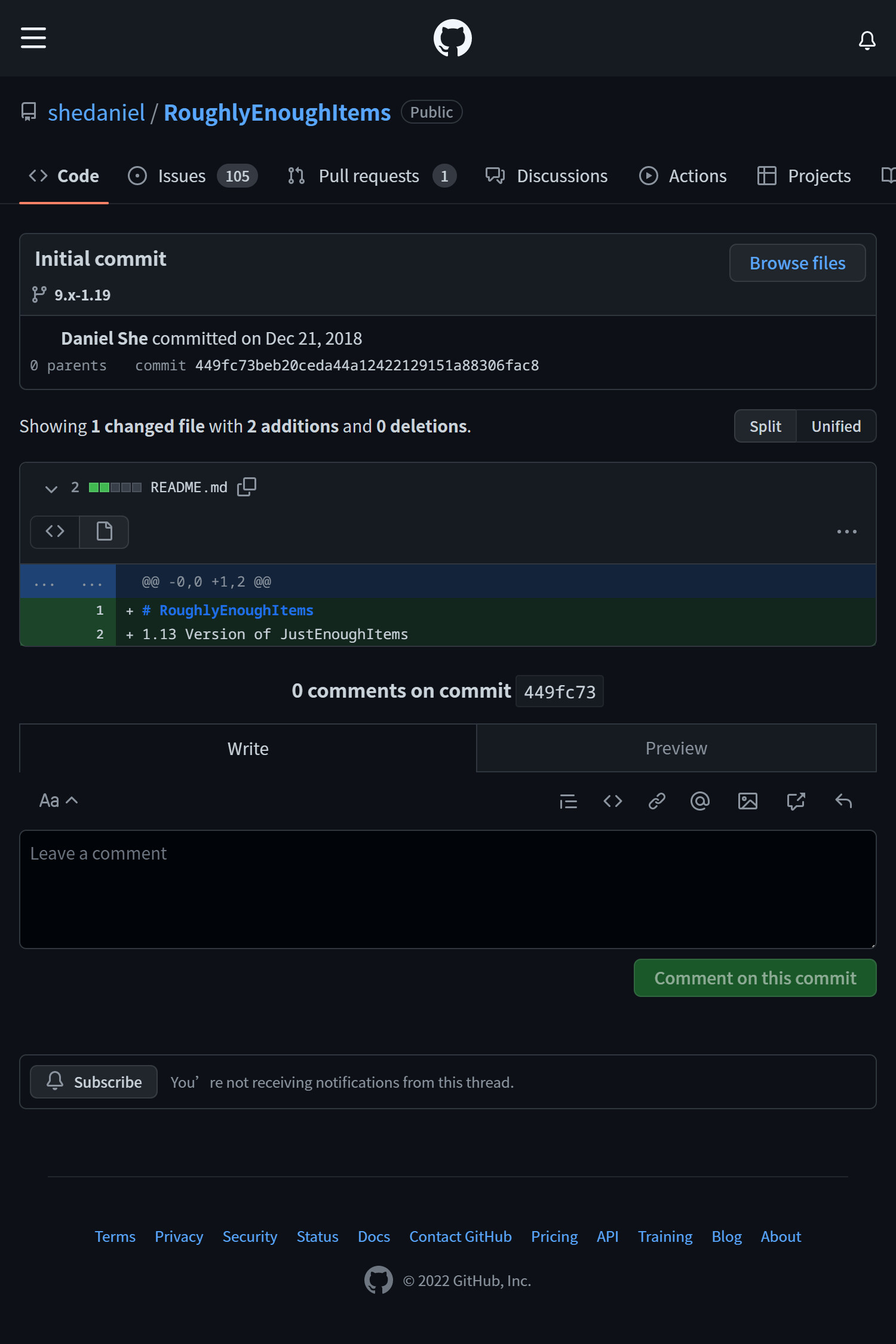Screen dimensions: 896x1344
Task: Click the repository icon beside shedaniel
Action: click(x=29, y=112)
